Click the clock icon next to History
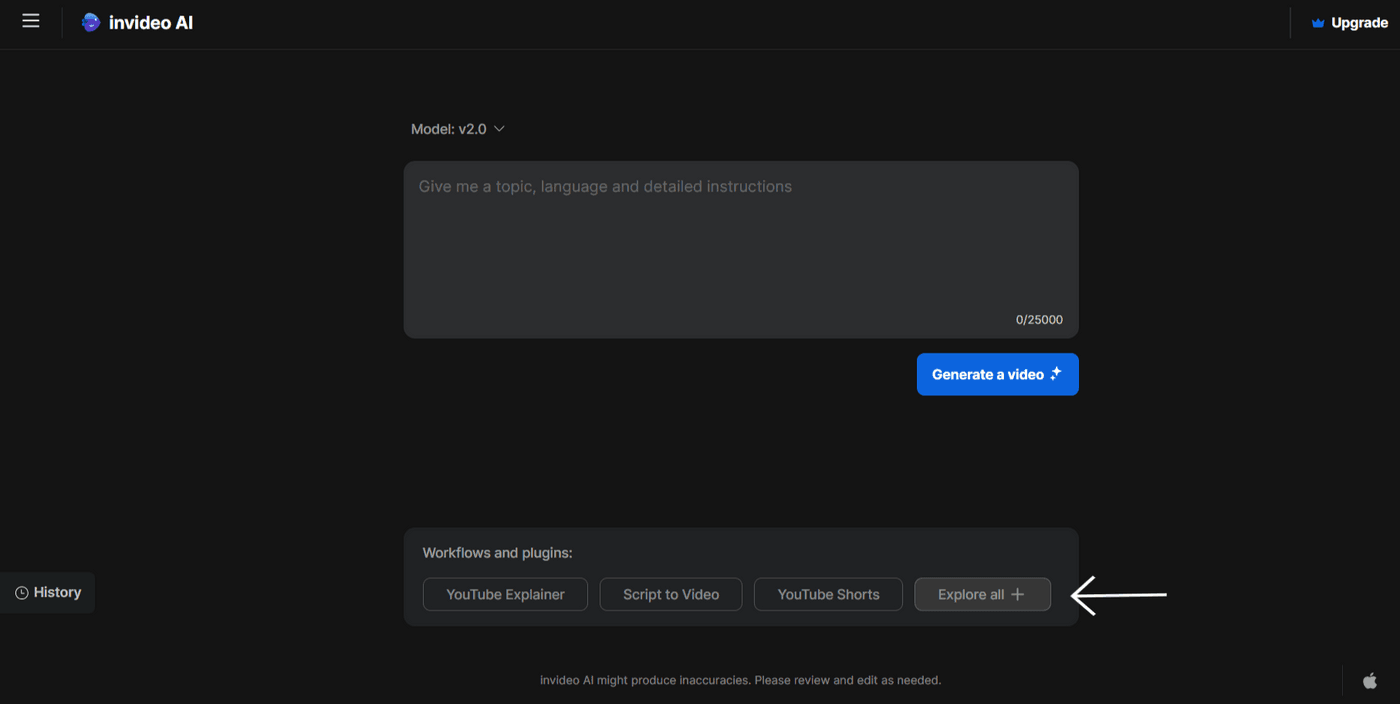The height and width of the screenshot is (704, 1400). (x=22, y=592)
